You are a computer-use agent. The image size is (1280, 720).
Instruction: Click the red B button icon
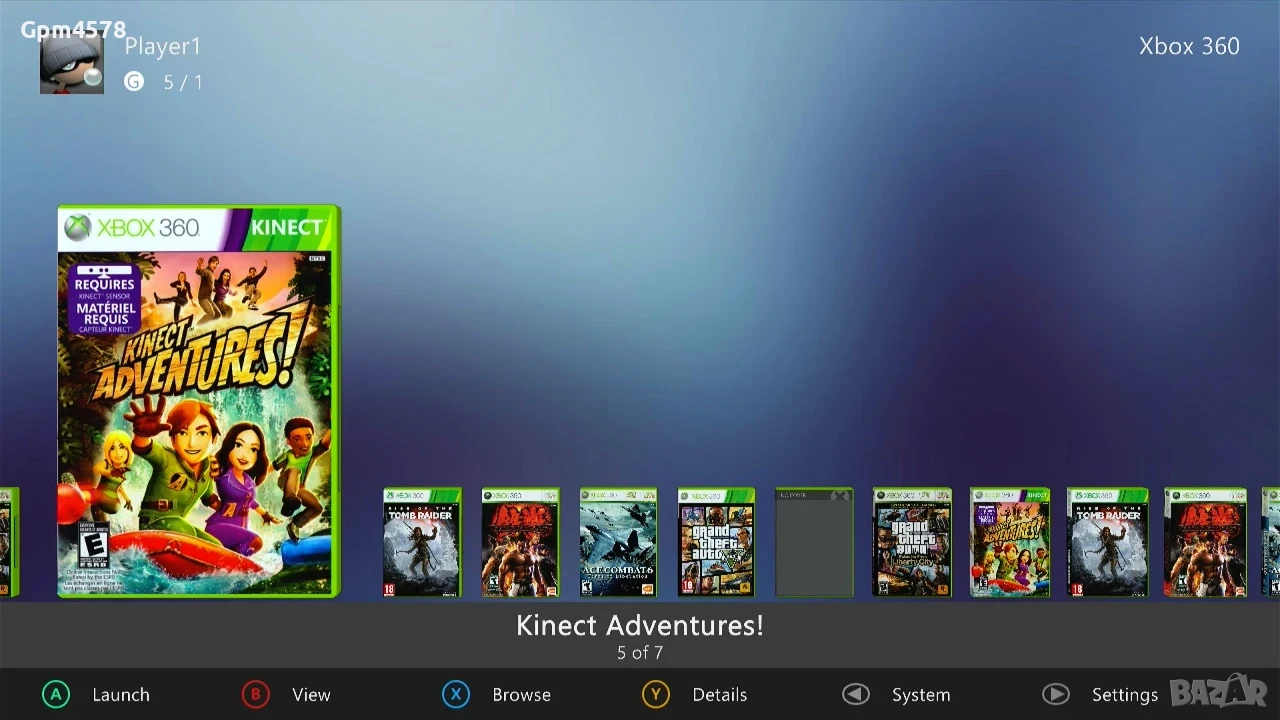tap(256, 694)
